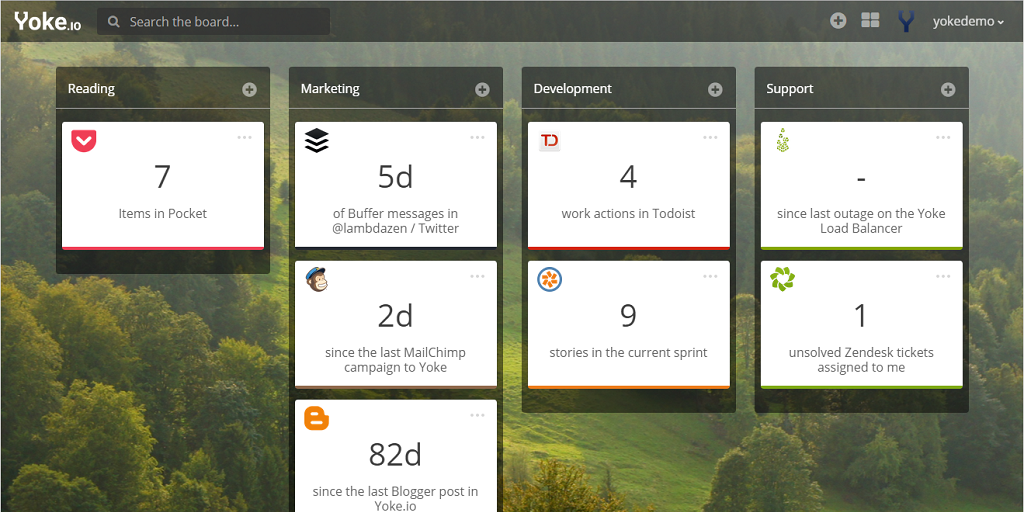This screenshot has height=512, width=1024.
Task: Add a card to Development column
Action: click(x=715, y=89)
